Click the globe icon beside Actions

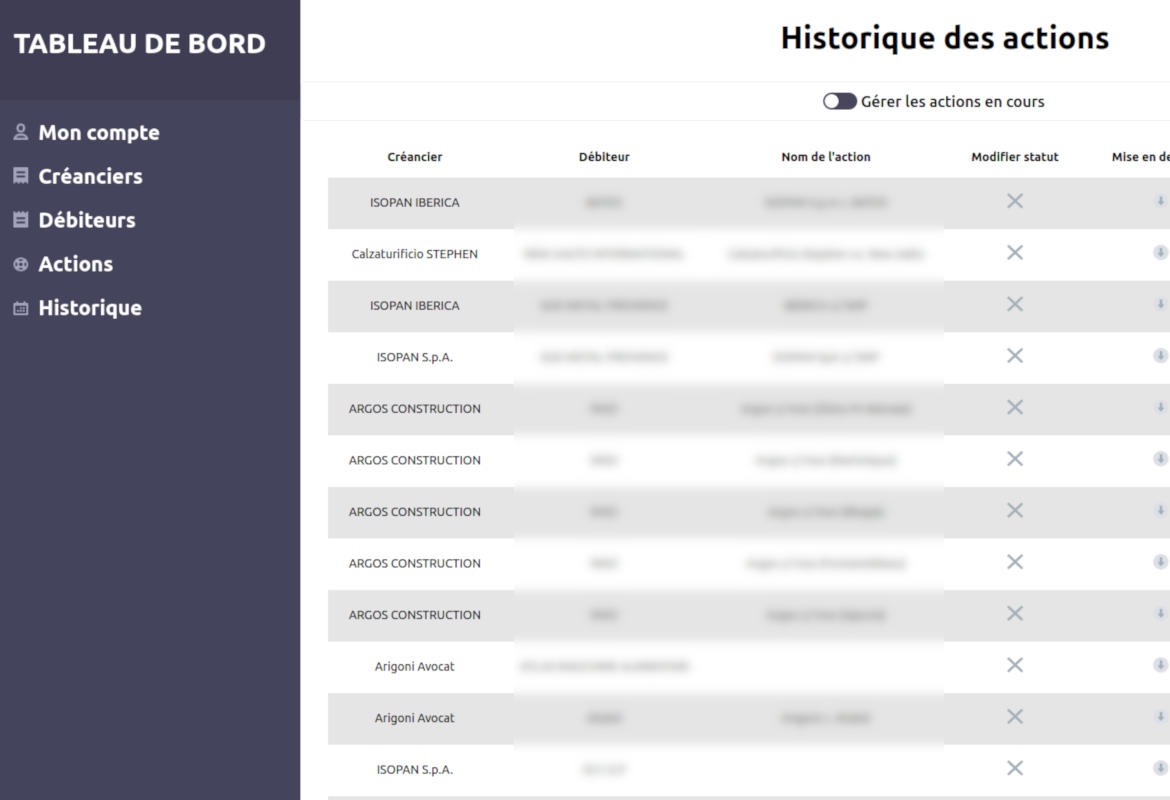coord(20,264)
